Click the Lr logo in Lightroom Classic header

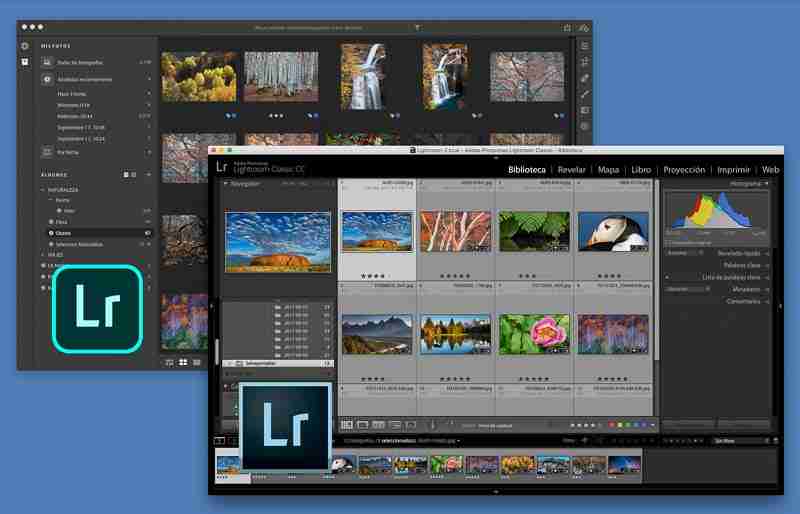[x=221, y=167]
